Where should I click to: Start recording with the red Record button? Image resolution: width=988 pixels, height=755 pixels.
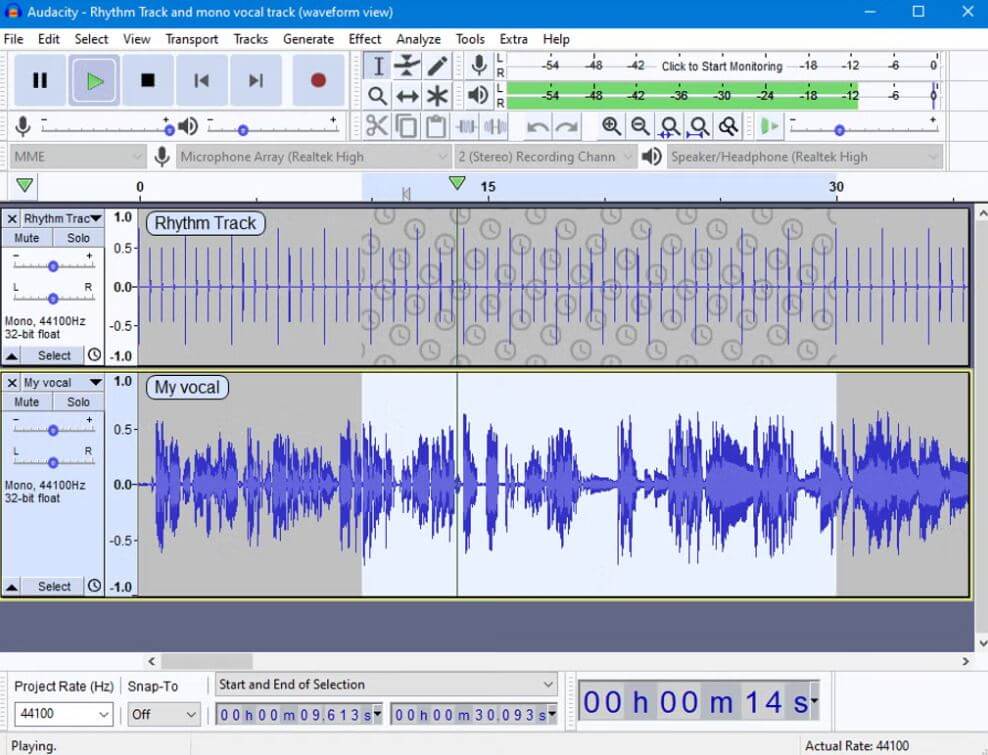pos(318,81)
